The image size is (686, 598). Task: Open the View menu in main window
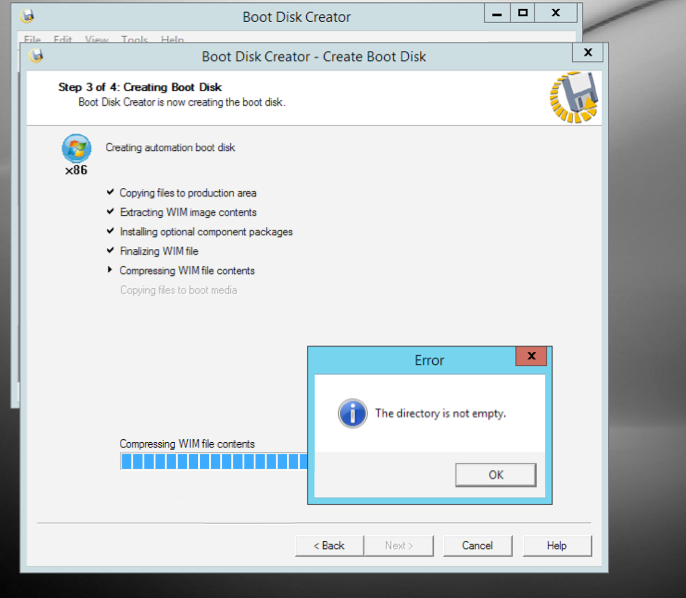tap(97, 40)
